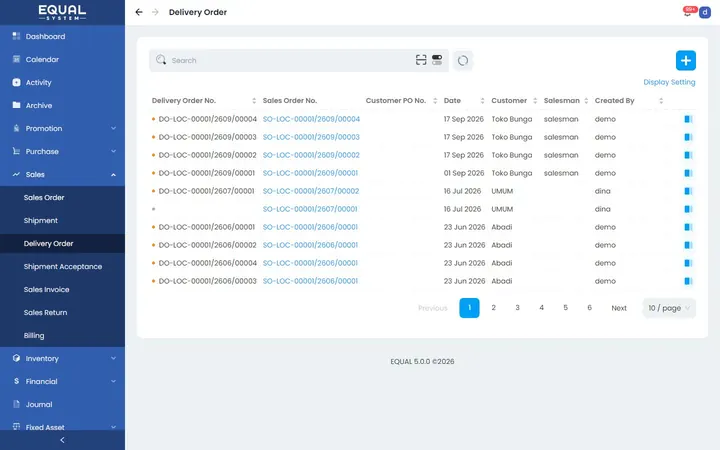Collapse the Sales menu chevron
720x450 pixels.
[113, 174]
